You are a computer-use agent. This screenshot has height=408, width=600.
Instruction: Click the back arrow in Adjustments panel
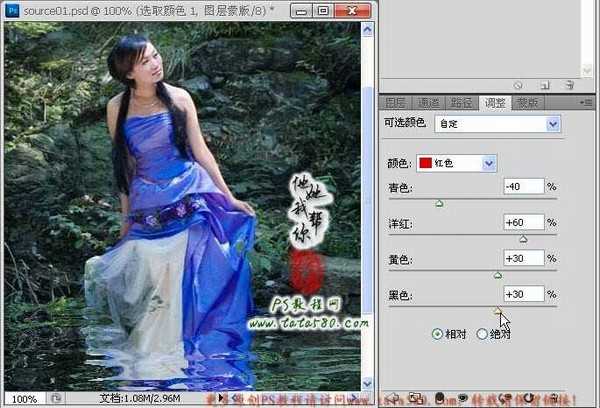390,398
